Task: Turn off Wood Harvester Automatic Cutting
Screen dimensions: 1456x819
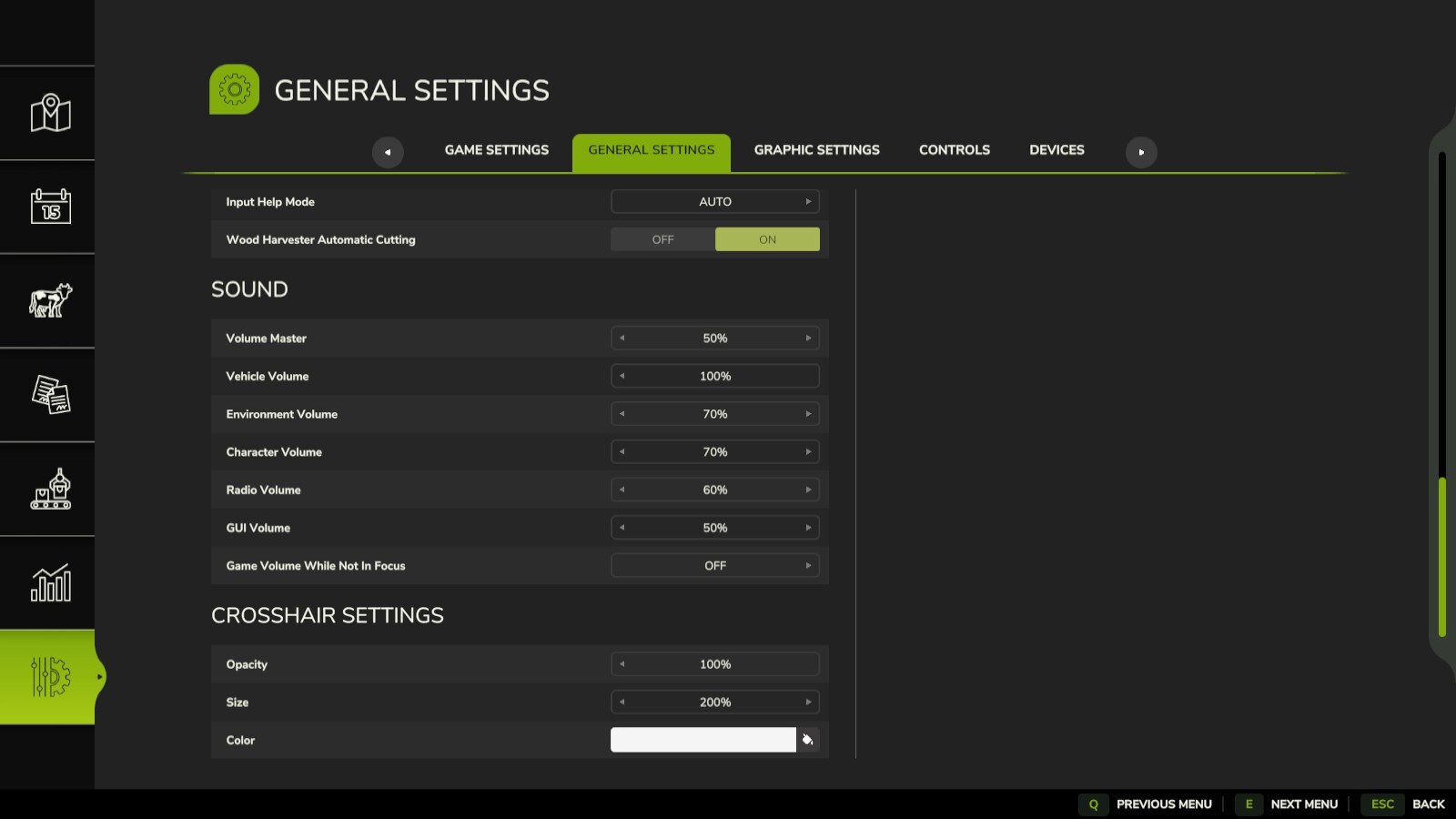Action: 662,238
